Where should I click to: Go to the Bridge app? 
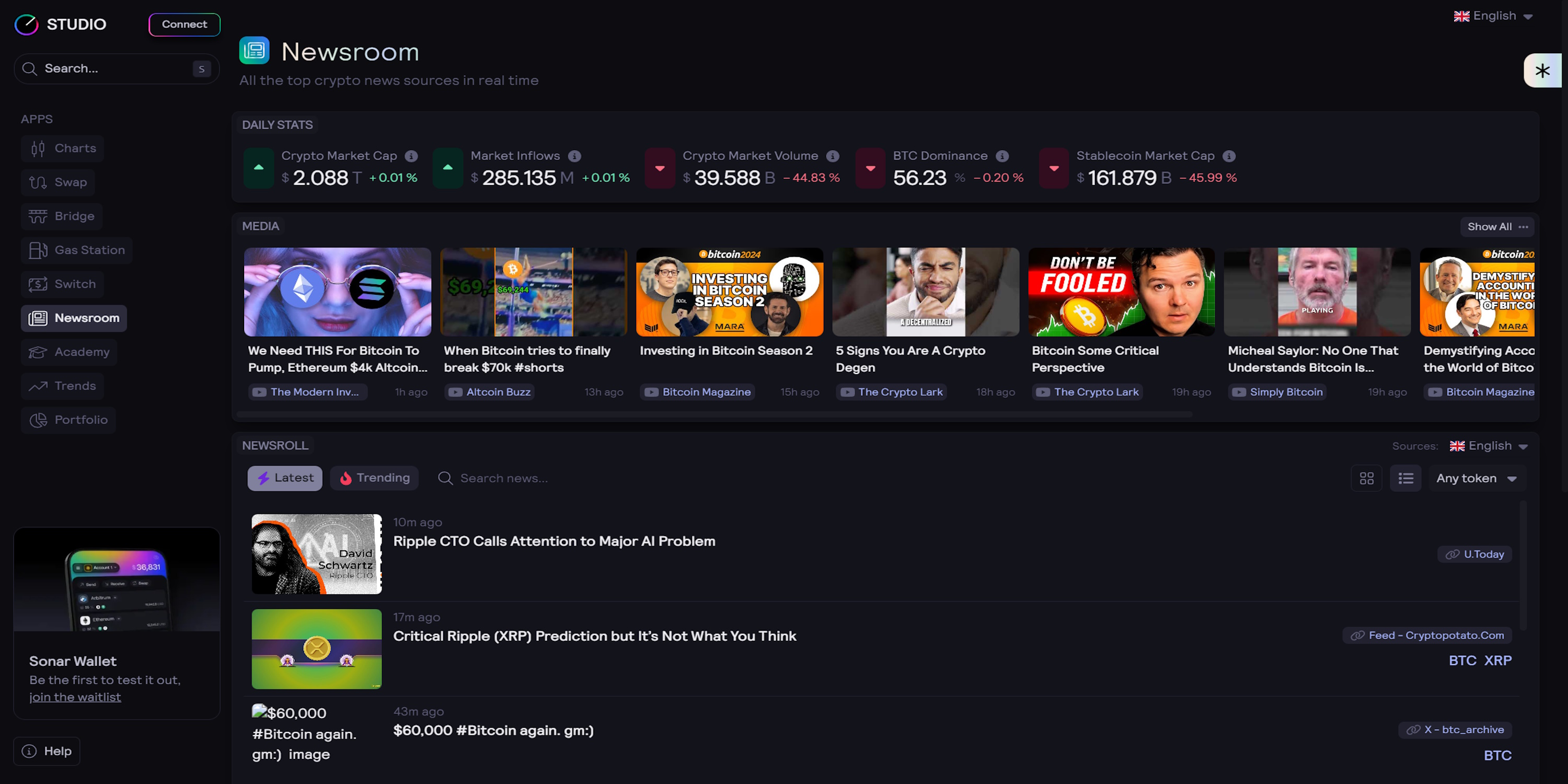click(x=62, y=217)
